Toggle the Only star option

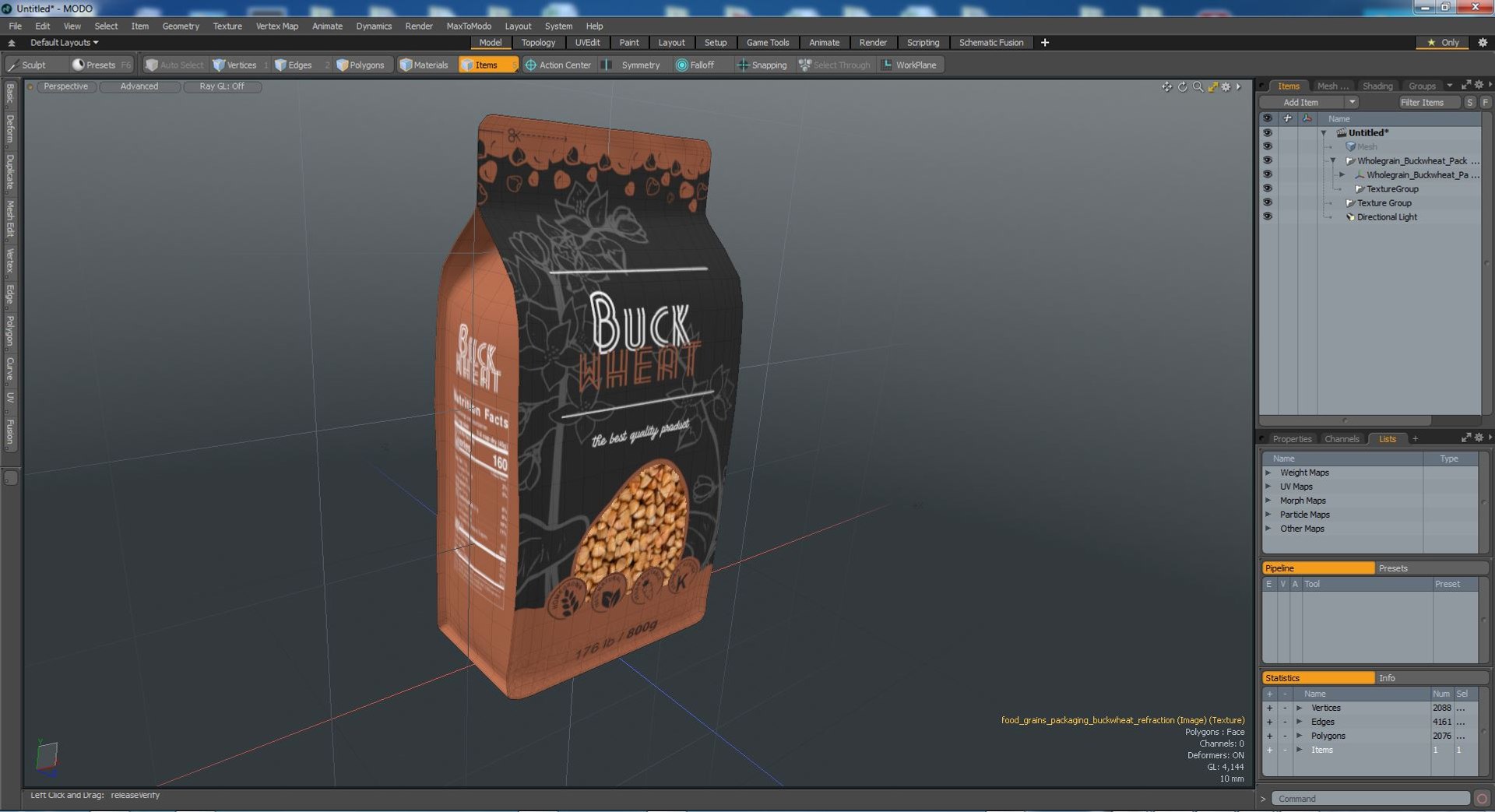1443,43
